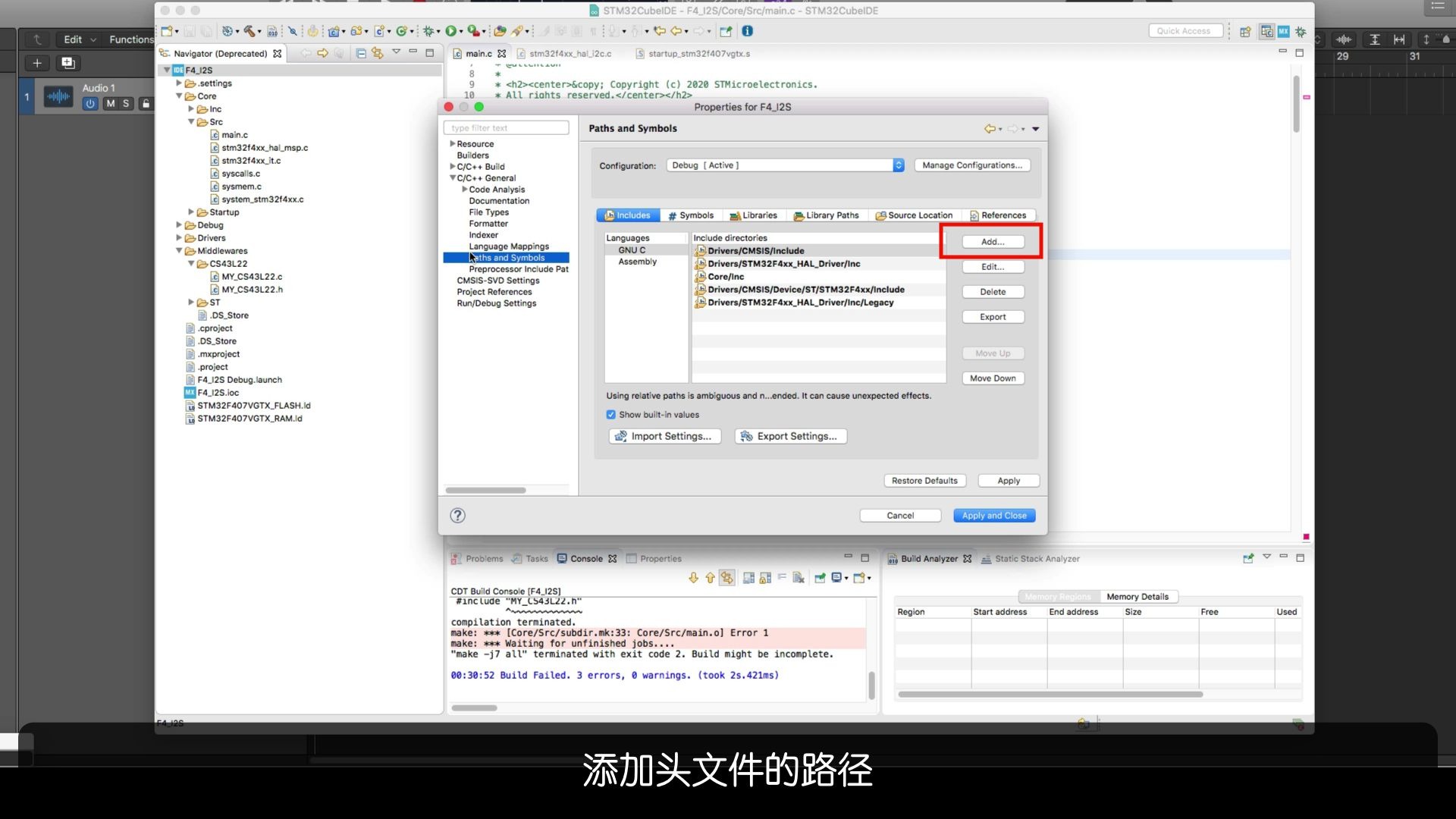Build the project using the hammer icon
The height and width of the screenshot is (819, 1456).
(248, 31)
